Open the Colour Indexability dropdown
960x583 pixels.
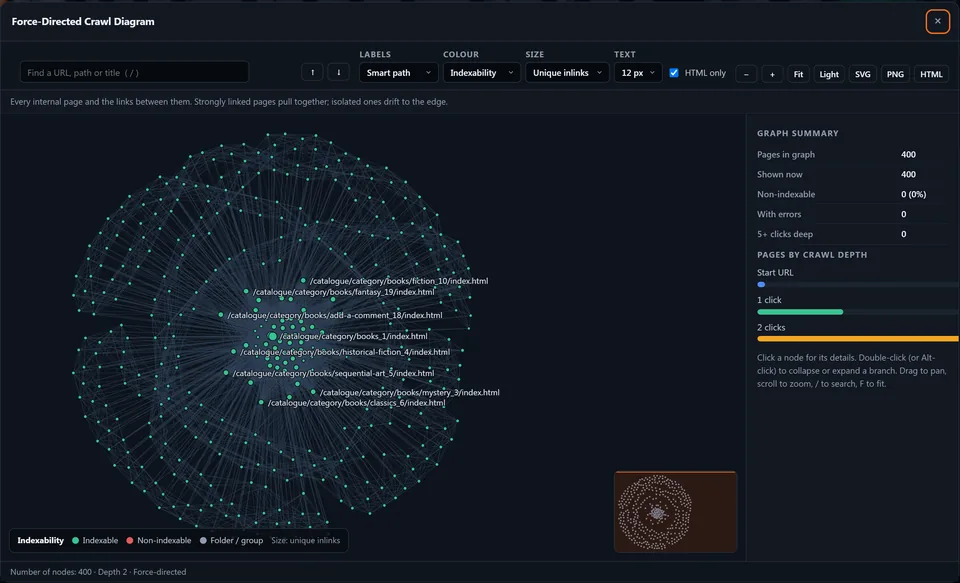click(481, 73)
